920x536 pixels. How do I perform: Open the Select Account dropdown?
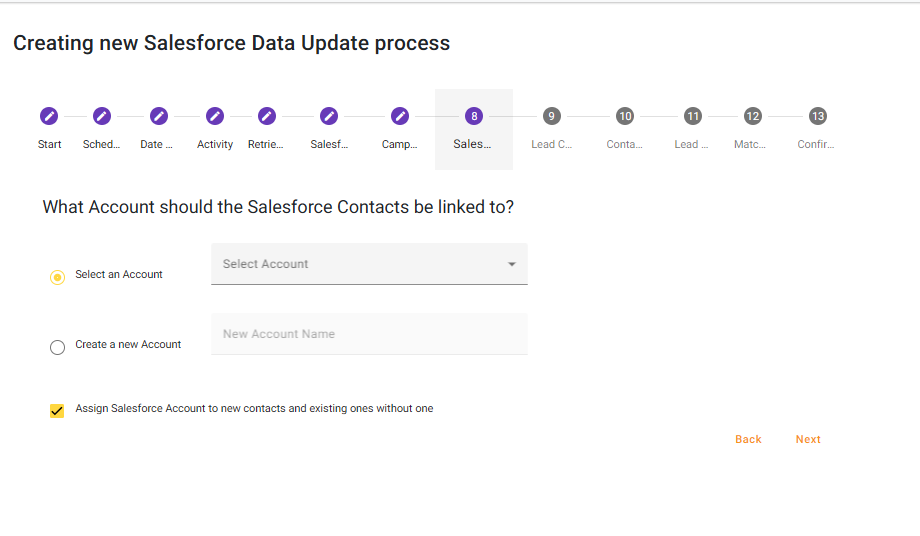tap(369, 264)
